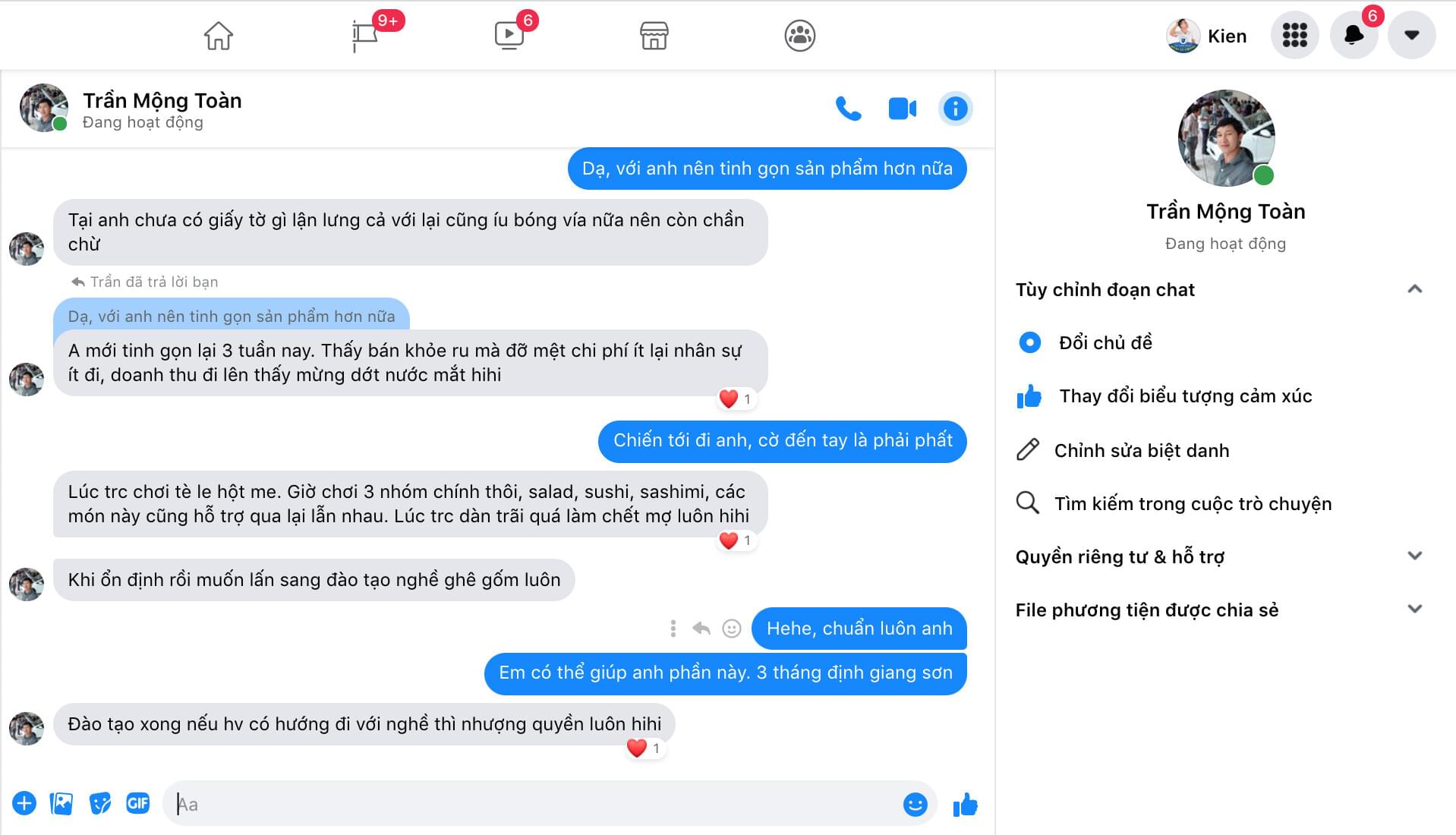Open the Marketplace tab
Image resolution: width=1456 pixels, height=835 pixels.
(x=654, y=35)
